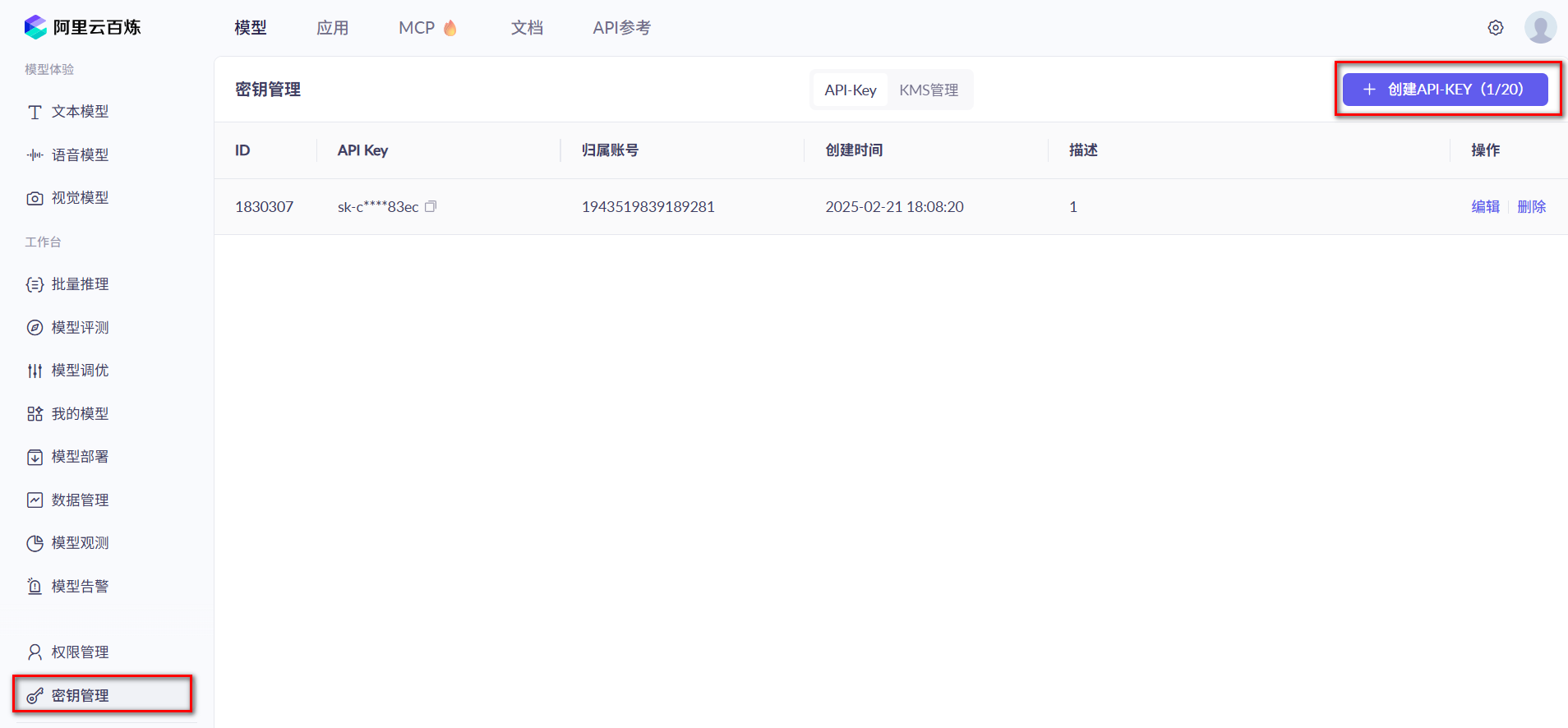Click the 语音模型 waveform icon

click(35, 154)
